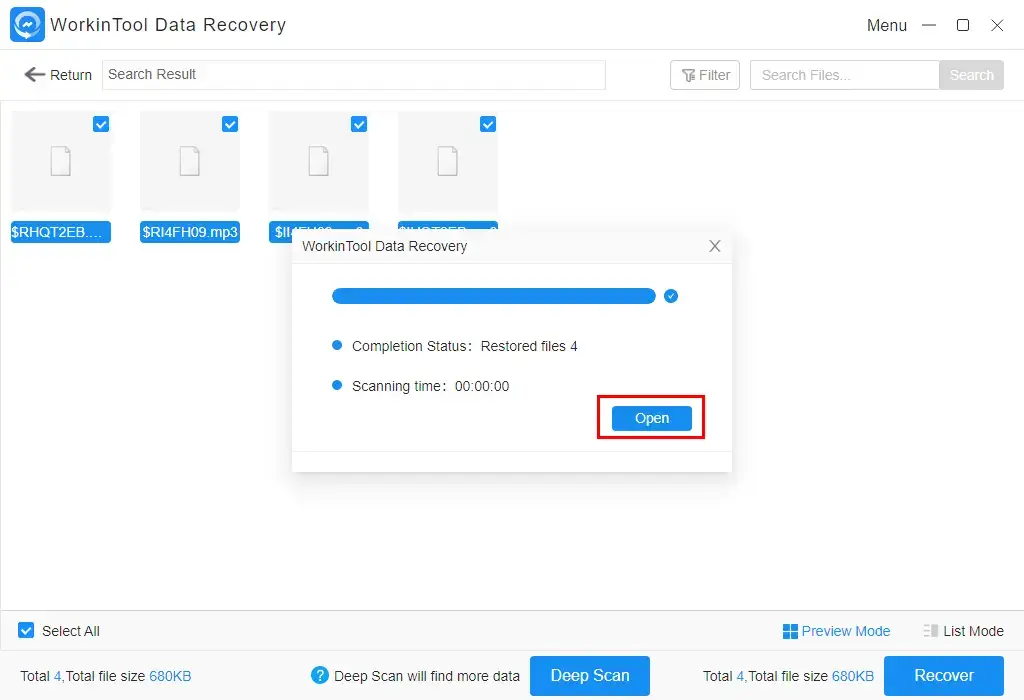Click the Deep Scan help question icon
Image resolution: width=1024 pixels, height=700 pixels.
pos(319,675)
